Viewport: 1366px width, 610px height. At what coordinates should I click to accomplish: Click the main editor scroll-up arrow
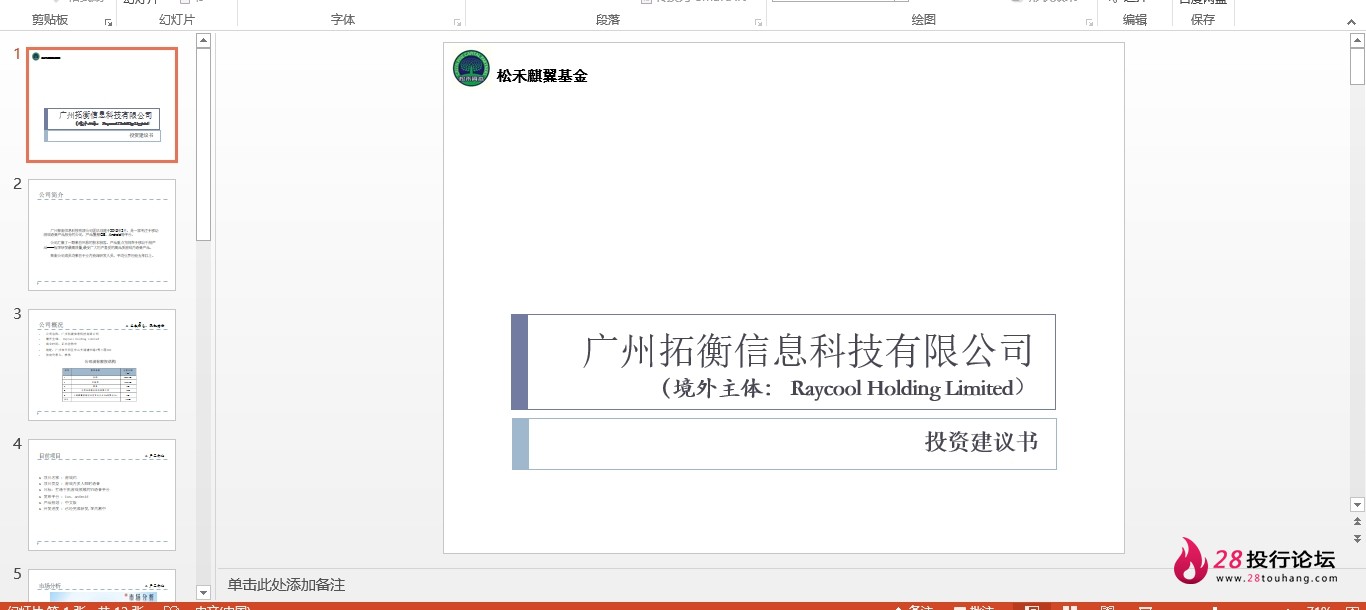(1357, 40)
